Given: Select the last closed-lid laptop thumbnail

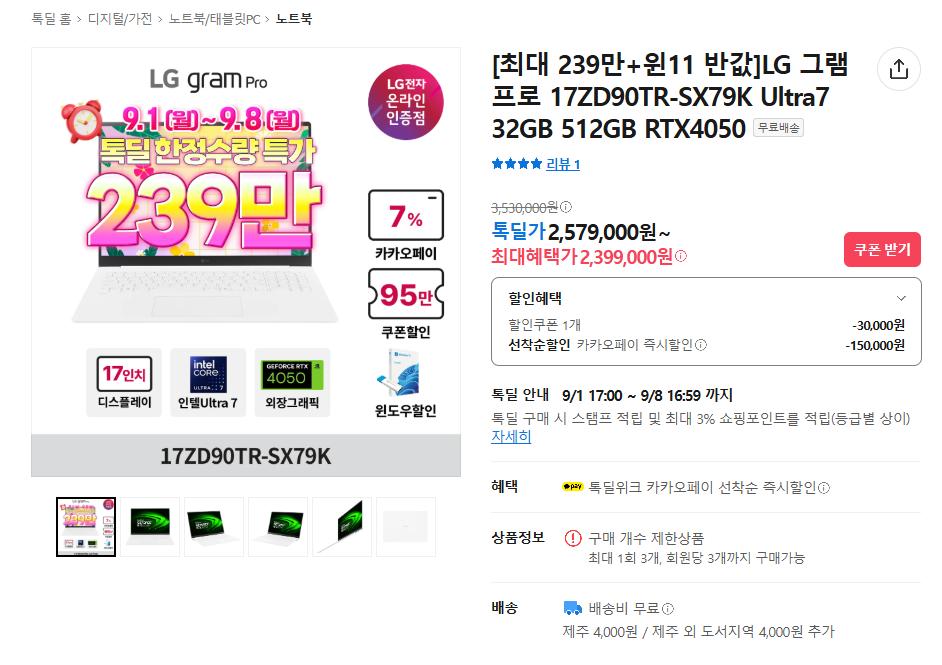Looking at the screenshot, I should [406, 527].
